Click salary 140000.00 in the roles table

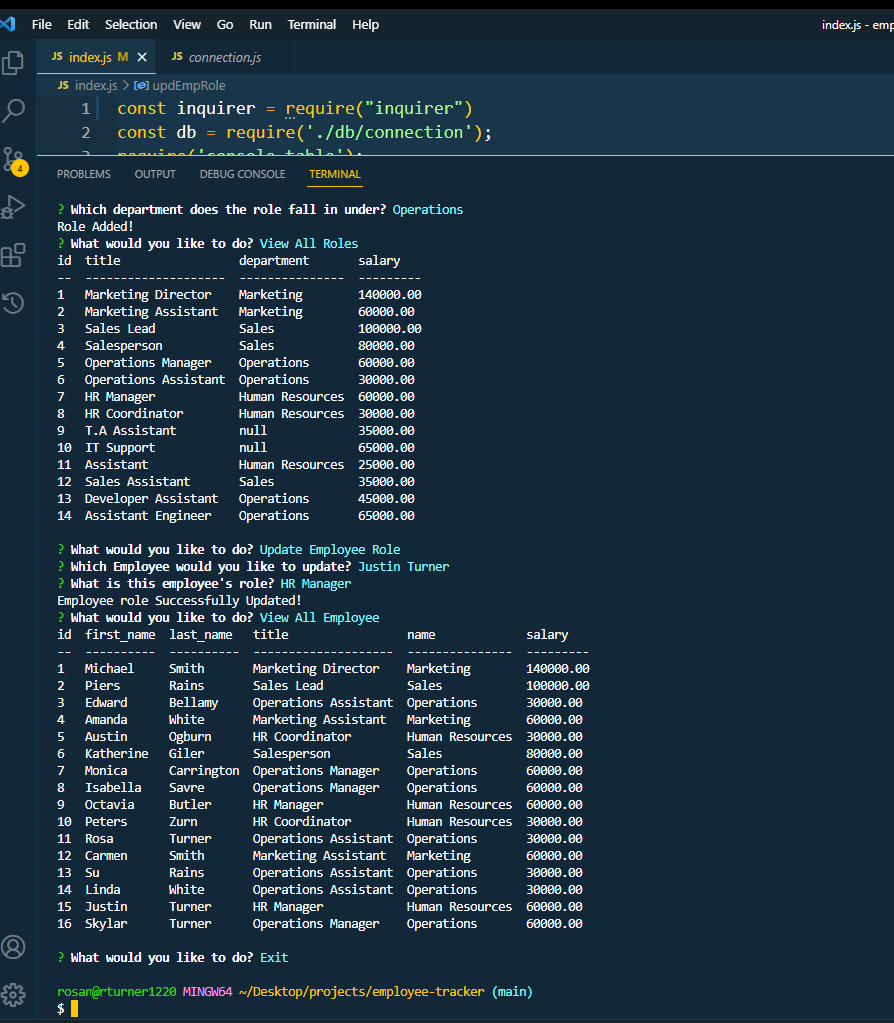coord(390,294)
